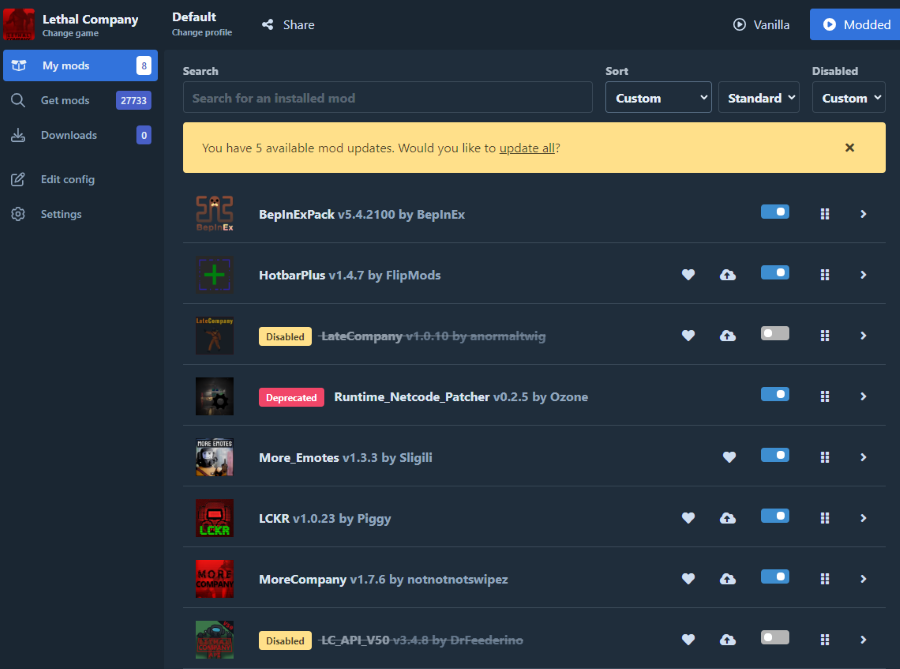Click the donate heart icon for LateCompany
This screenshot has height=669, width=900.
688,336
